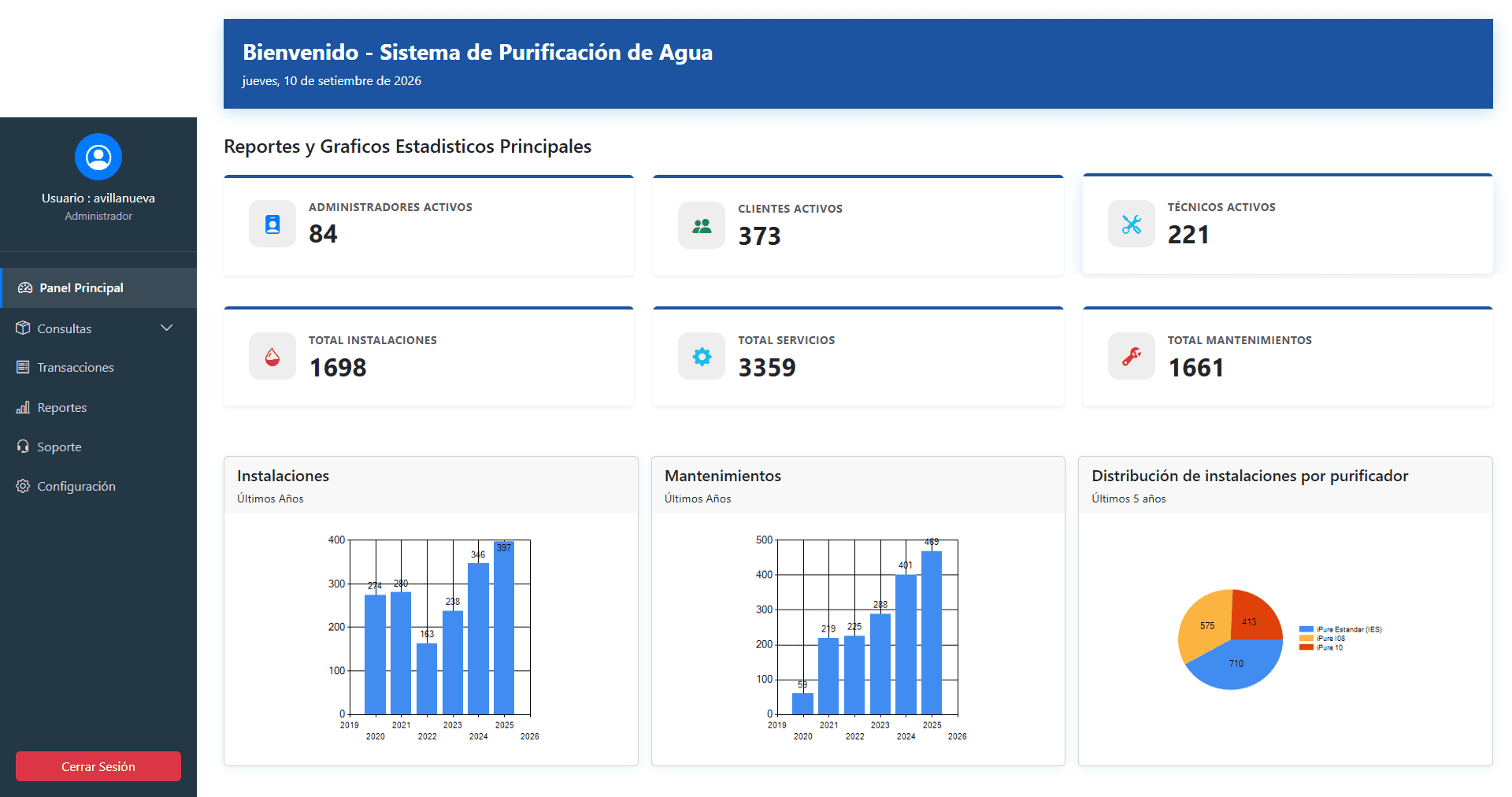Click the Panel Principal dashboard icon
The width and height of the screenshot is (1512, 797).
25,288
